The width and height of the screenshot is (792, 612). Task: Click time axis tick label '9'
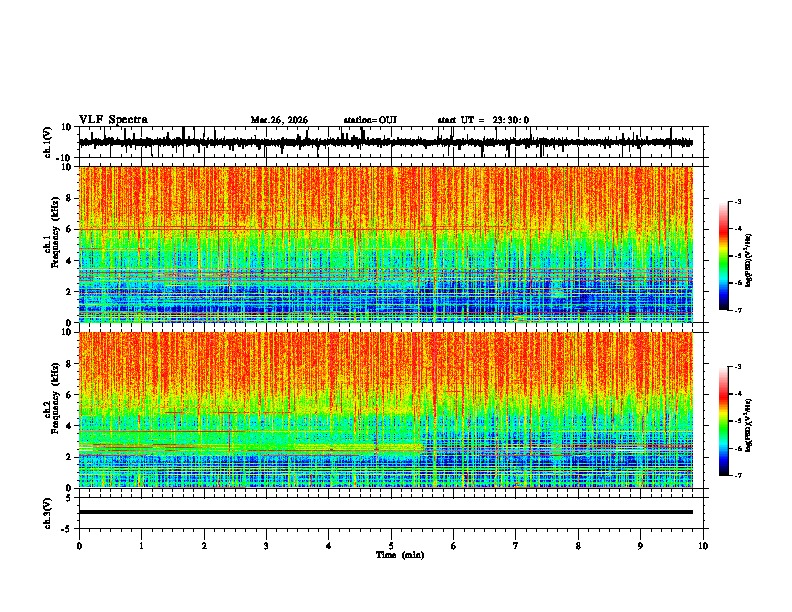pyautogui.click(x=640, y=546)
